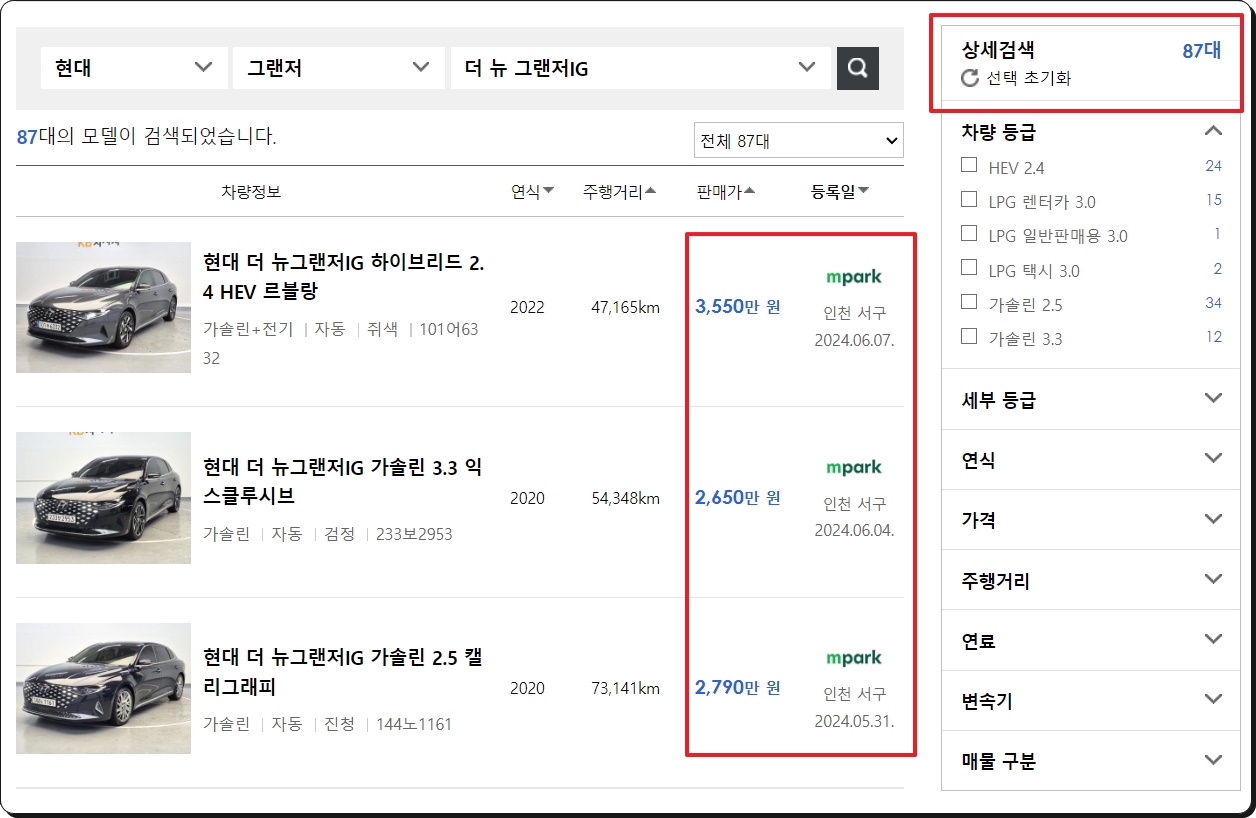Image resolution: width=1256 pixels, height=818 pixels.
Task: Open the 현대 manufacturer dropdown
Action: point(134,68)
